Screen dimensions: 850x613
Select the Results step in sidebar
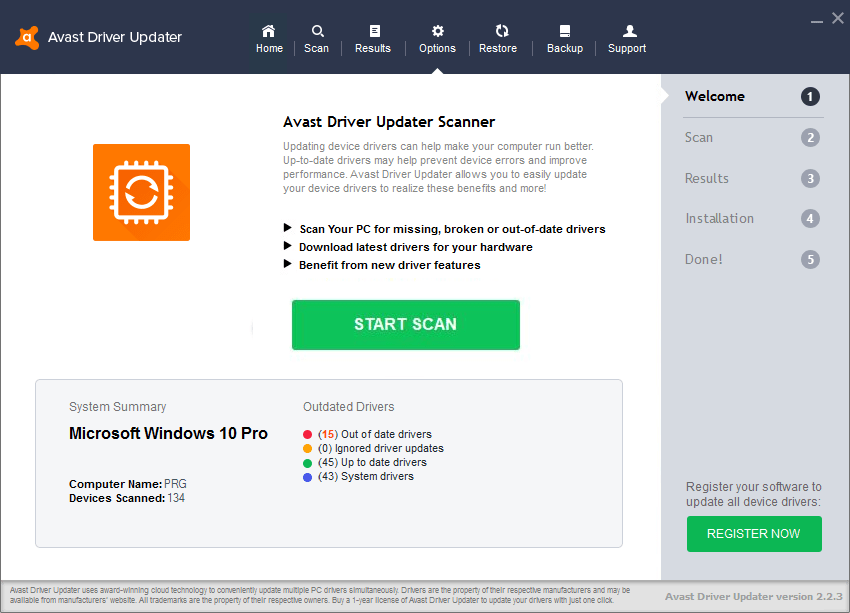tap(706, 178)
